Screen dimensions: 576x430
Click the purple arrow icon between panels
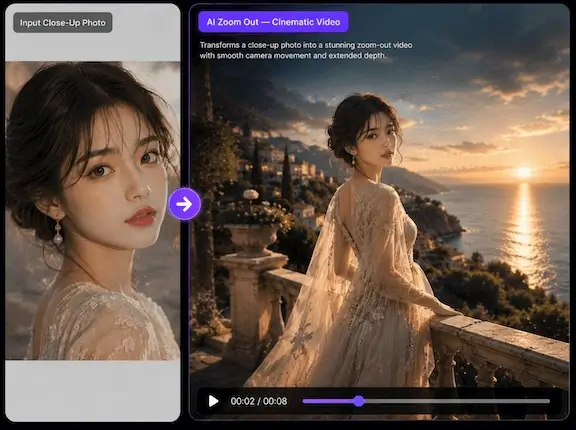184,204
